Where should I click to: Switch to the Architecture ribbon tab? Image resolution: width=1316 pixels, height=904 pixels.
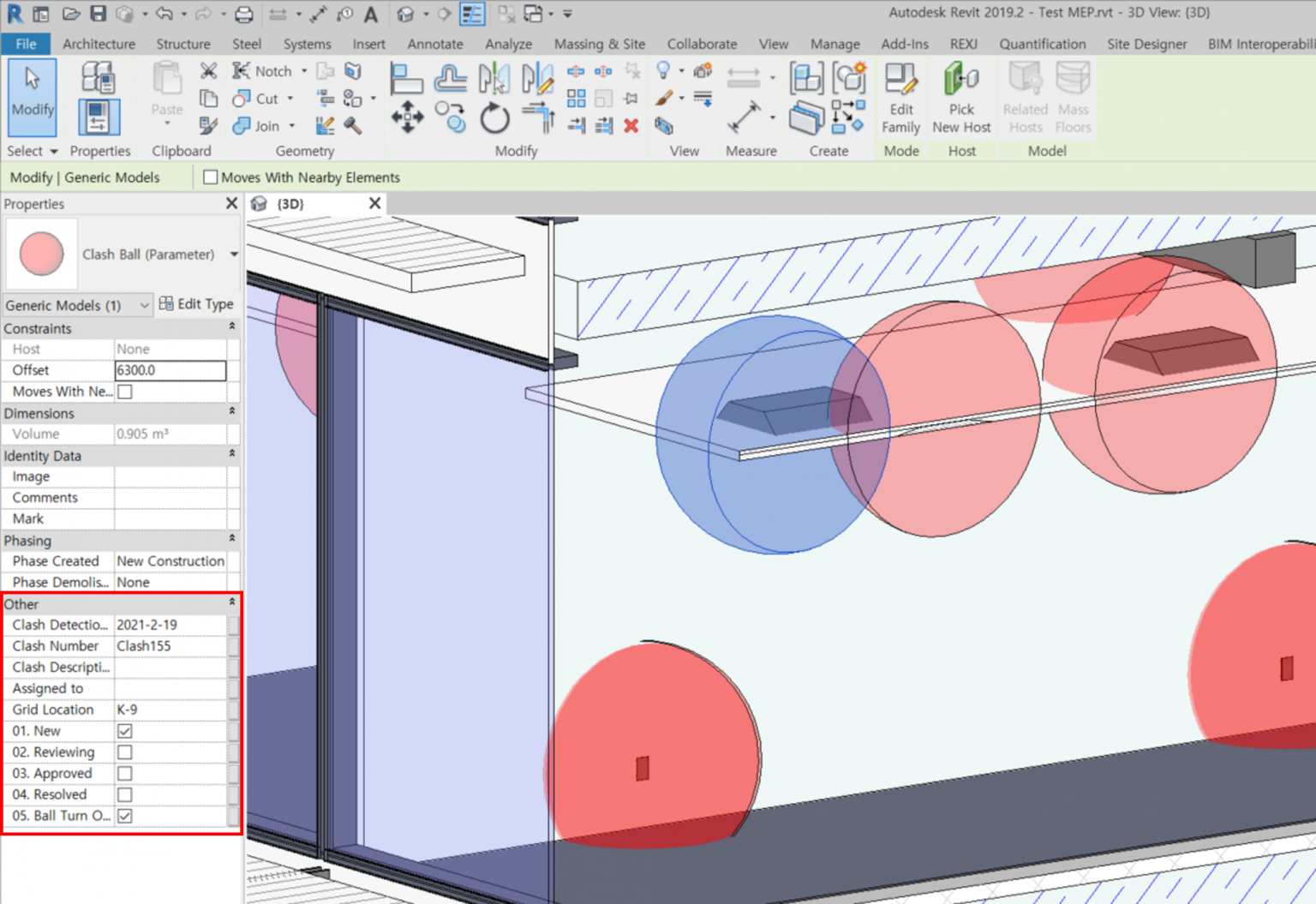pyautogui.click(x=99, y=44)
